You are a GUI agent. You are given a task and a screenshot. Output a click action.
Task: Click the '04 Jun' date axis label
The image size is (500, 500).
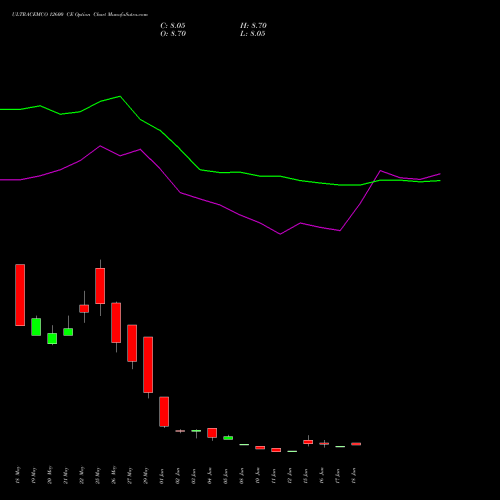pos(210,476)
